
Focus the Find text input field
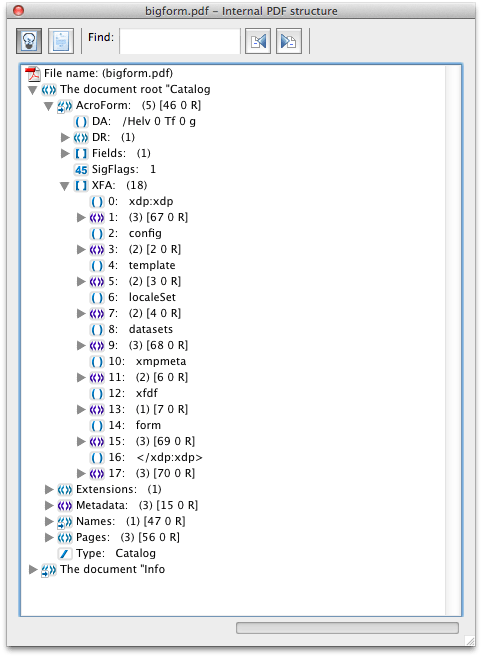point(180,41)
